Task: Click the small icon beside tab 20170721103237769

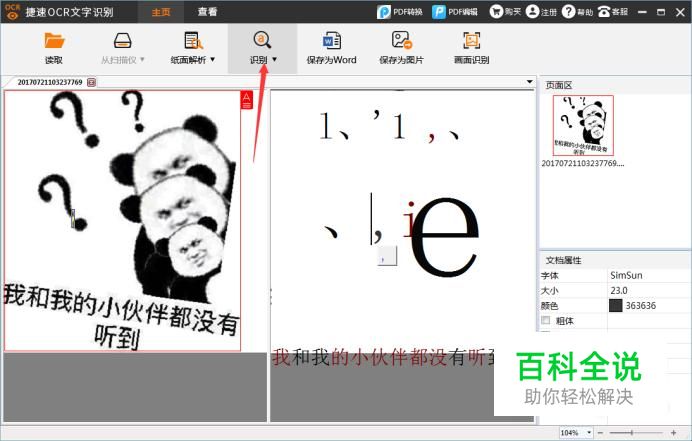Action: coord(91,82)
